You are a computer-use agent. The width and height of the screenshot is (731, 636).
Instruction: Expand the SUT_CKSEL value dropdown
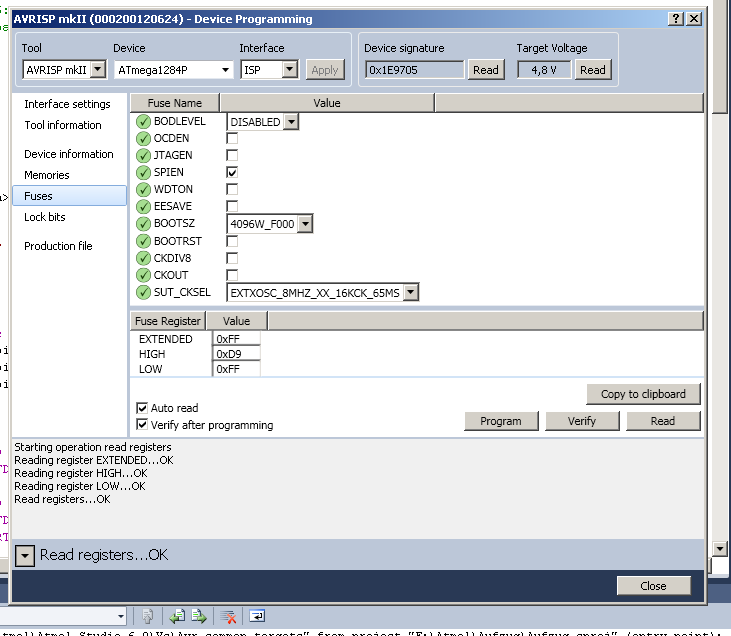click(x=410, y=292)
